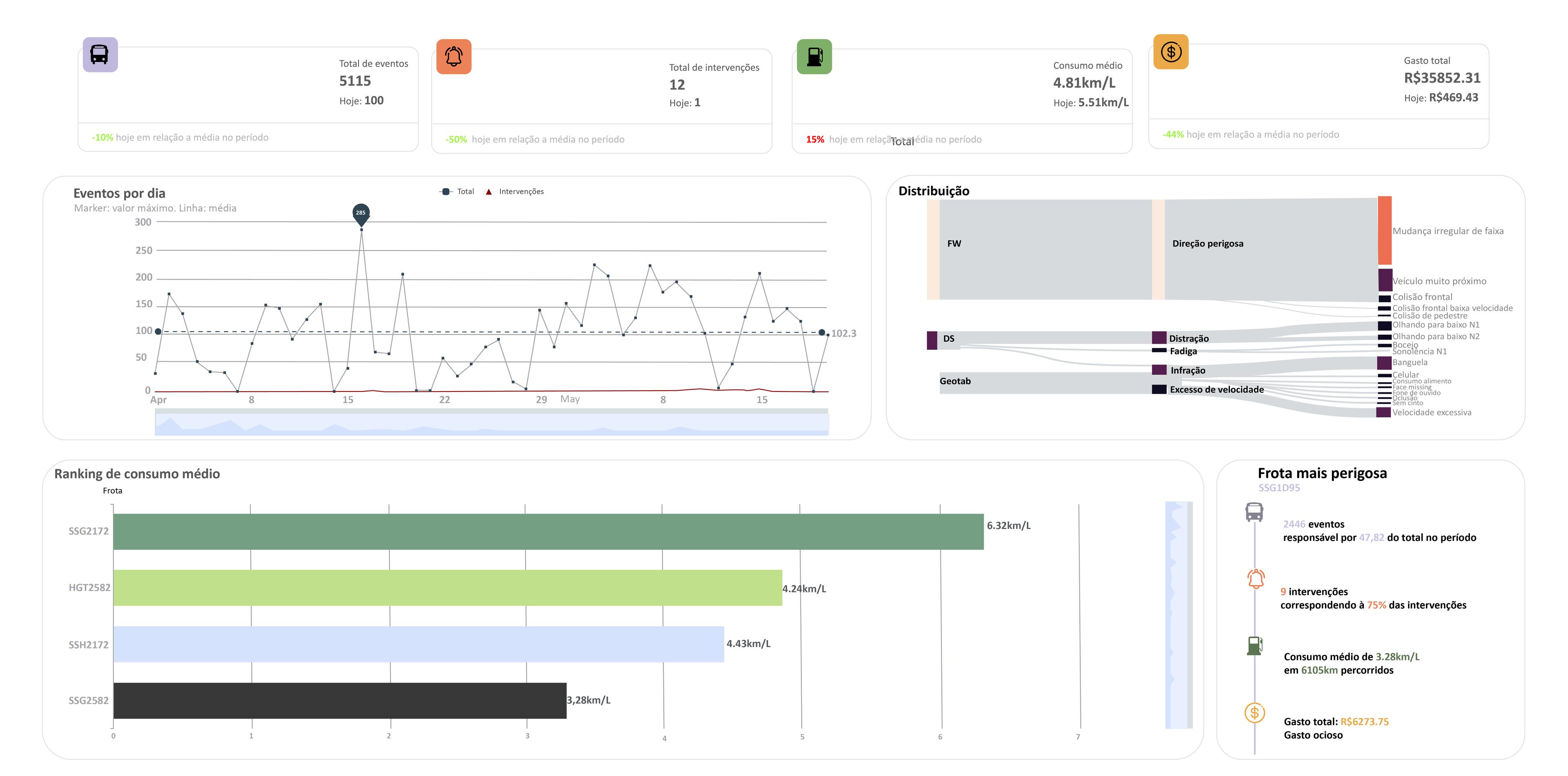Click the yellow dollar coin icon
The width and height of the screenshot is (1568, 776).
click(1171, 52)
